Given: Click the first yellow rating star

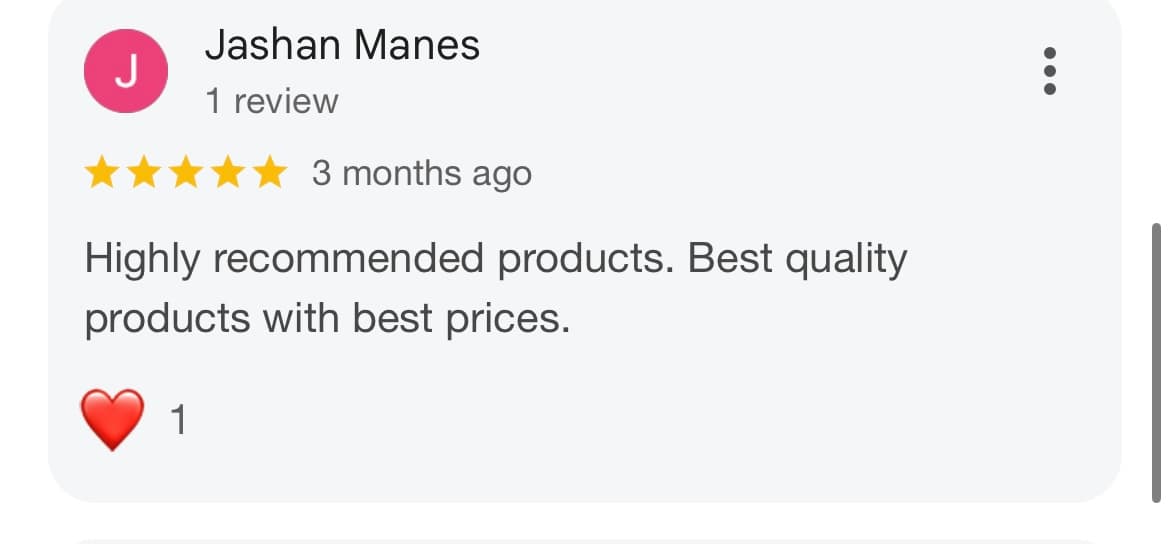Looking at the screenshot, I should (x=101, y=174).
